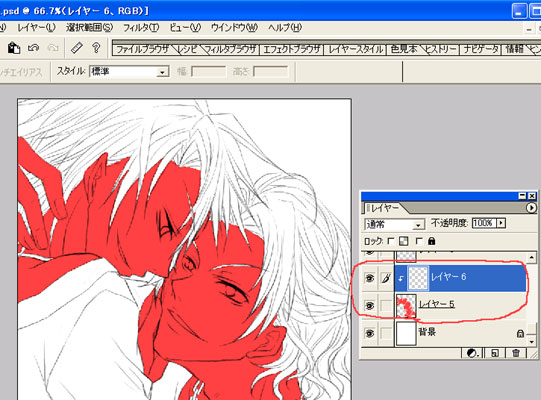Open the フィルタブラウザ palette tab
The height and width of the screenshot is (400, 541).
231,49
